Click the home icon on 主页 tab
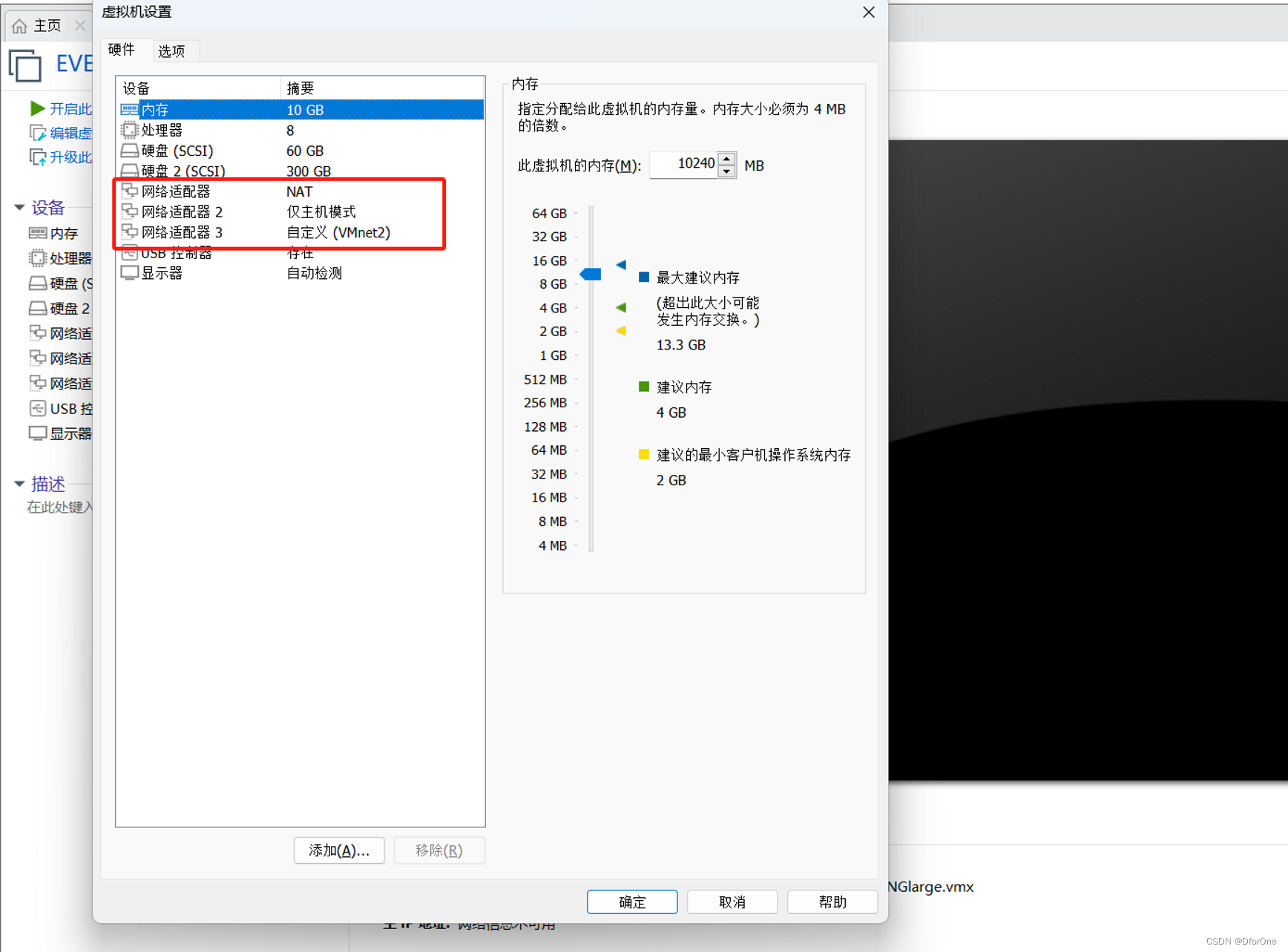This screenshot has height=952, width=1288. (x=20, y=27)
